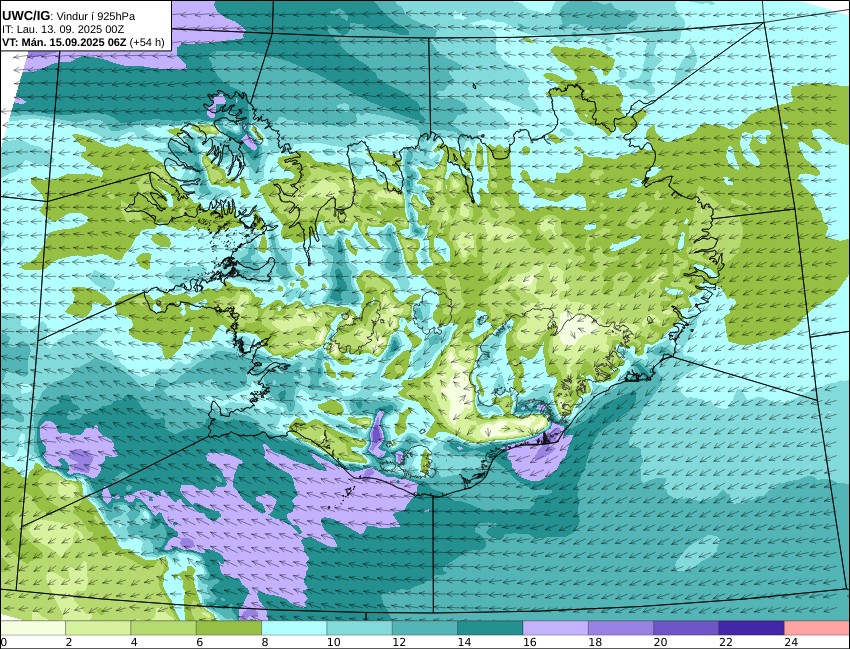The image size is (850, 649).
Task: Select the medium purple 18–20 legend swatch
Action: coord(621,628)
